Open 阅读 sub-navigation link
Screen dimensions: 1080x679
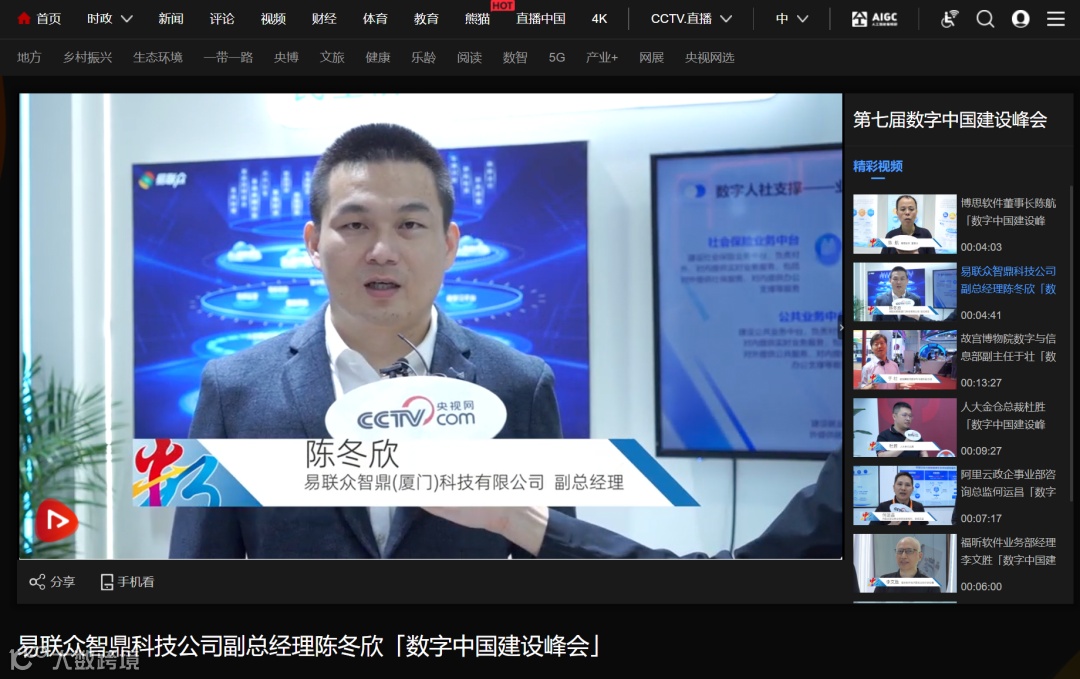click(x=469, y=57)
